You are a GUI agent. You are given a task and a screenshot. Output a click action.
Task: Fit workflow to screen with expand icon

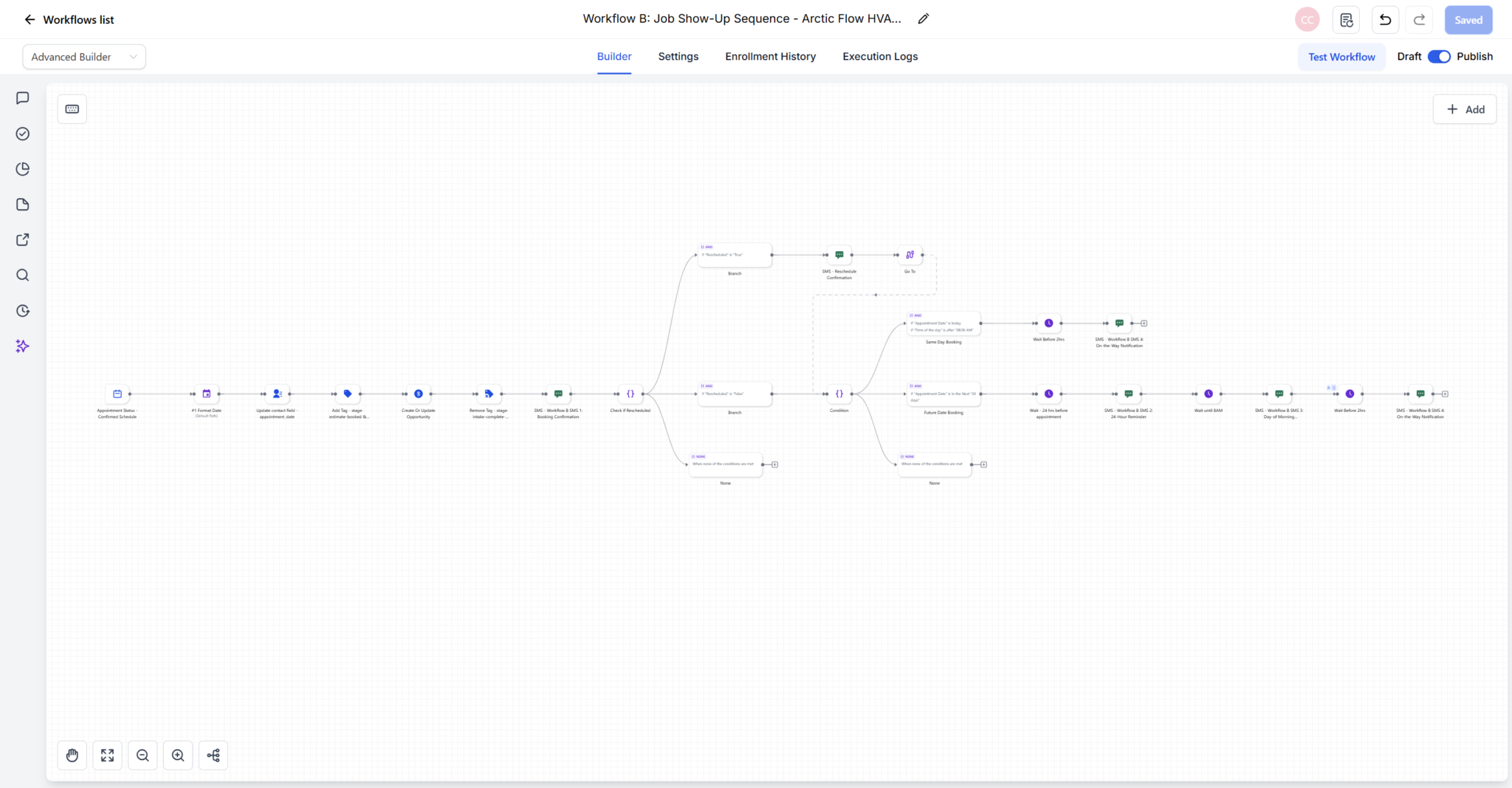[108, 756]
